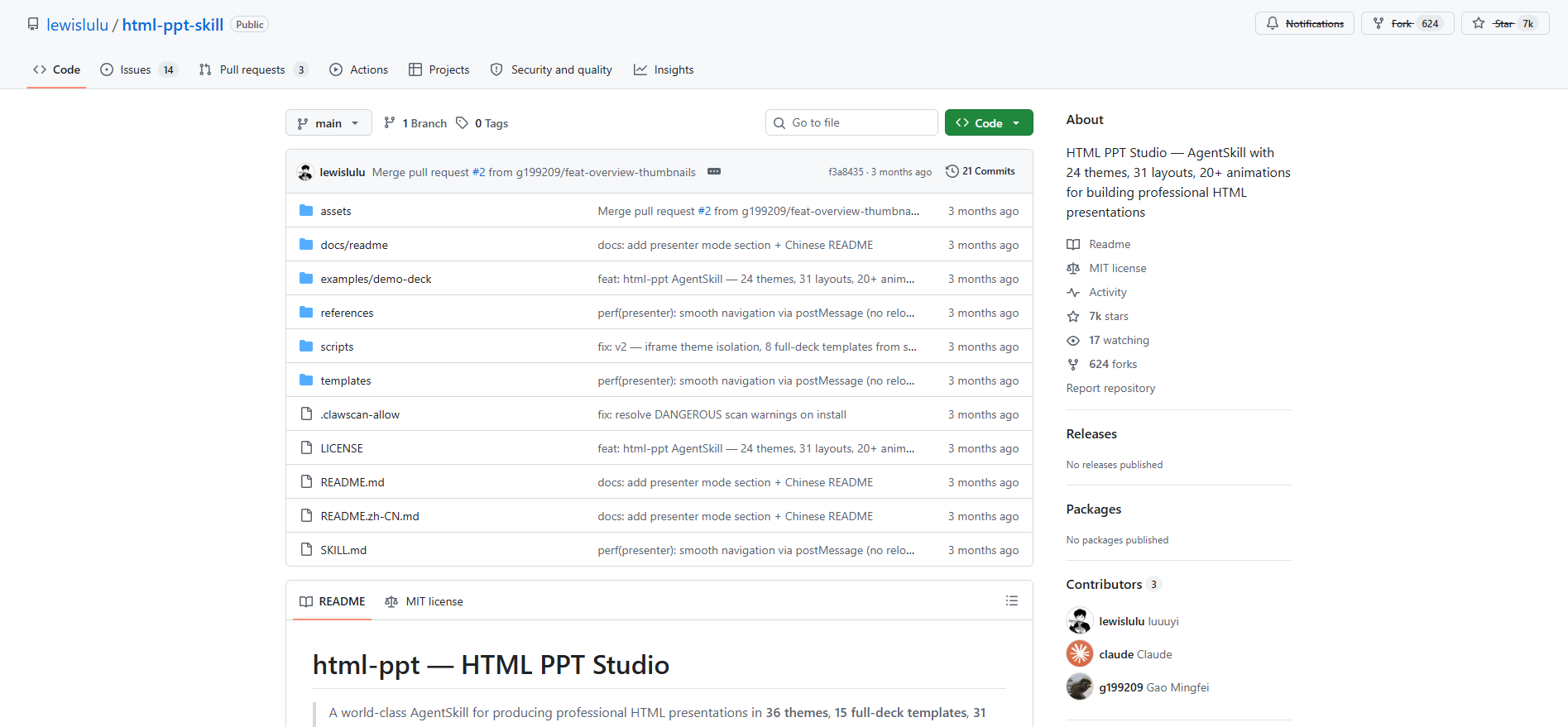Click the SKILL.md file icon
The height and width of the screenshot is (727, 1568).
point(306,549)
